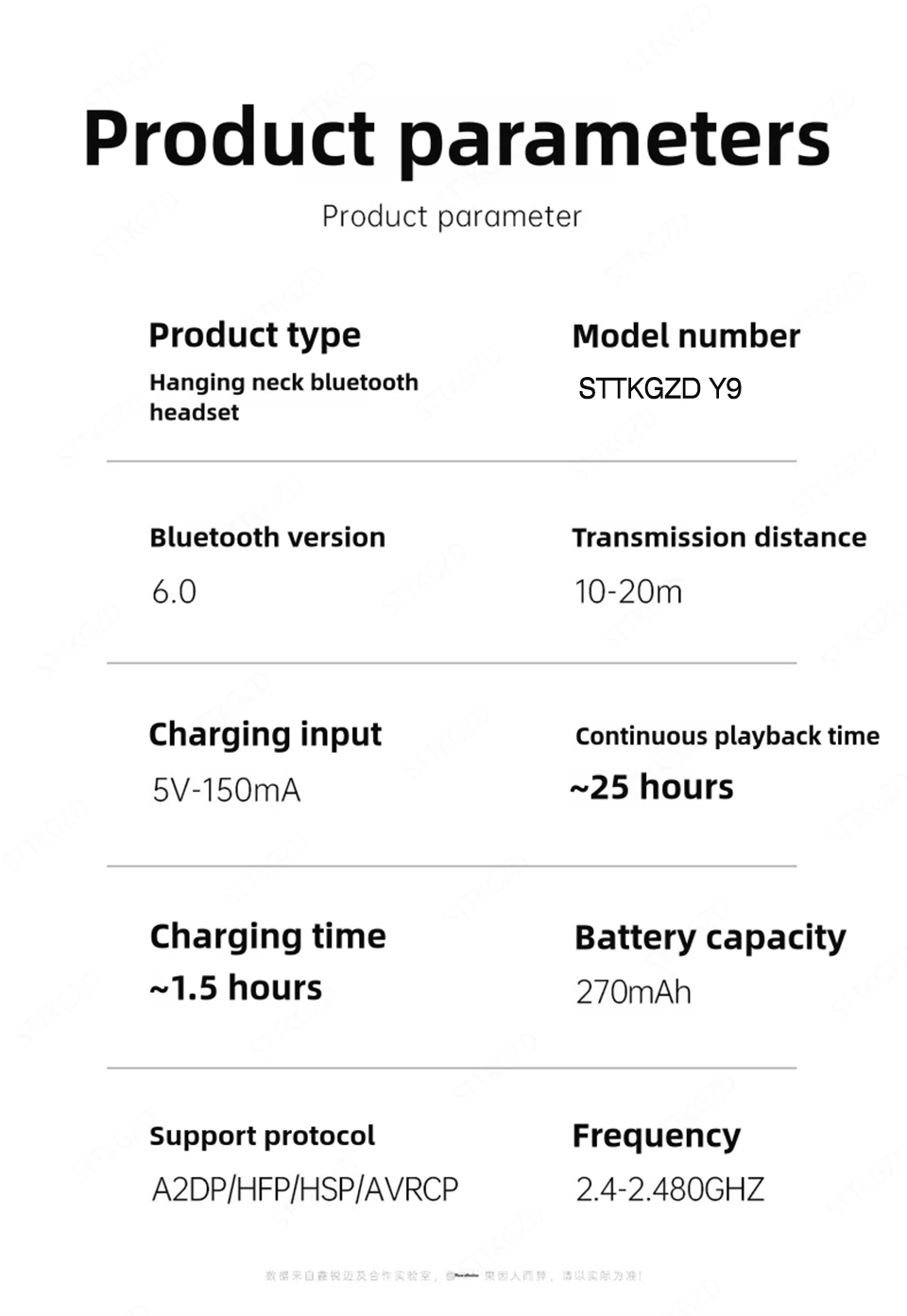Select the "2.4-2.480GHZ" frequency value
907x1316 pixels.
[670, 1189]
